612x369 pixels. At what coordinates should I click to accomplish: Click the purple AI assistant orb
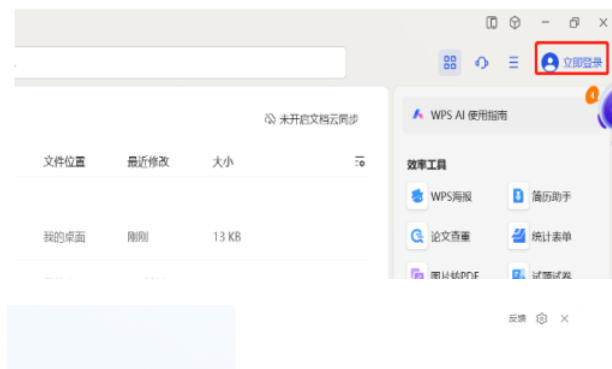tap(605, 109)
